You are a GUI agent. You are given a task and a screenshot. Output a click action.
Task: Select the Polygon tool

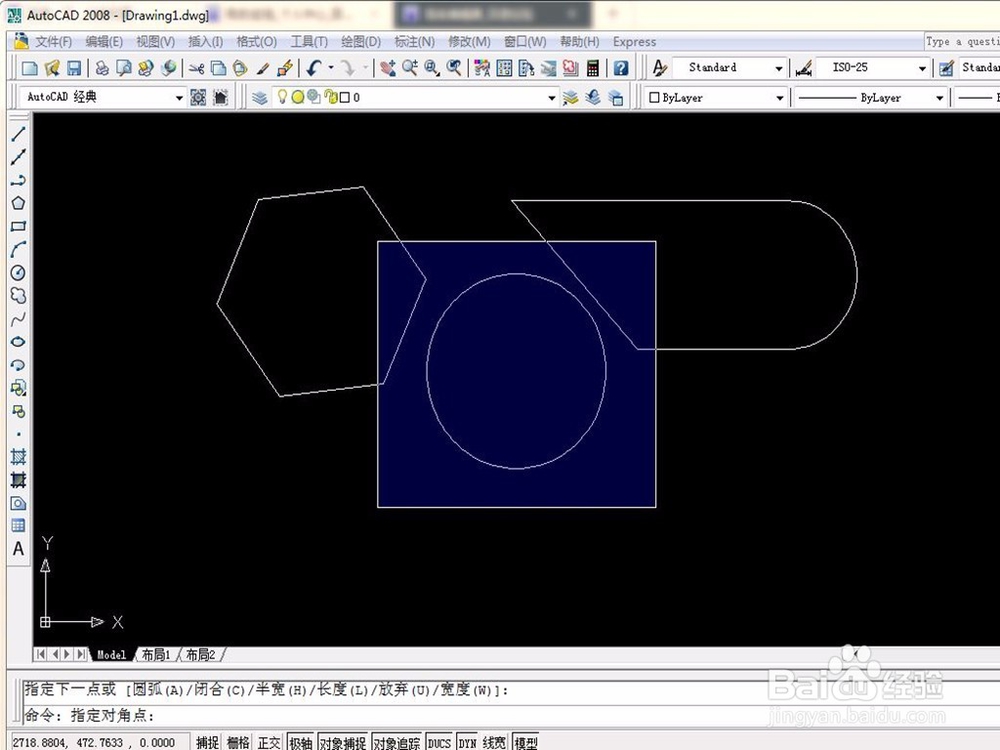point(18,203)
